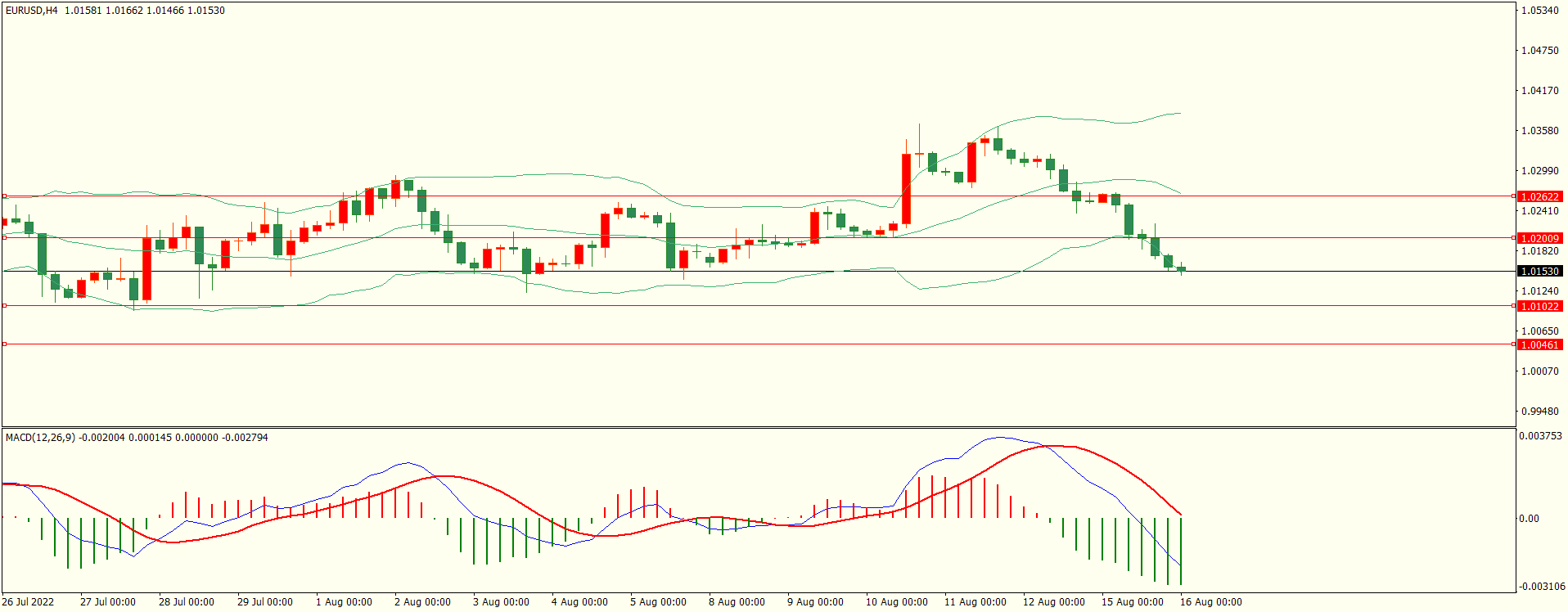This screenshot has height=612, width=1568.
Task: Click the black 1.01530 current price tag
Action: [1539, 272]
